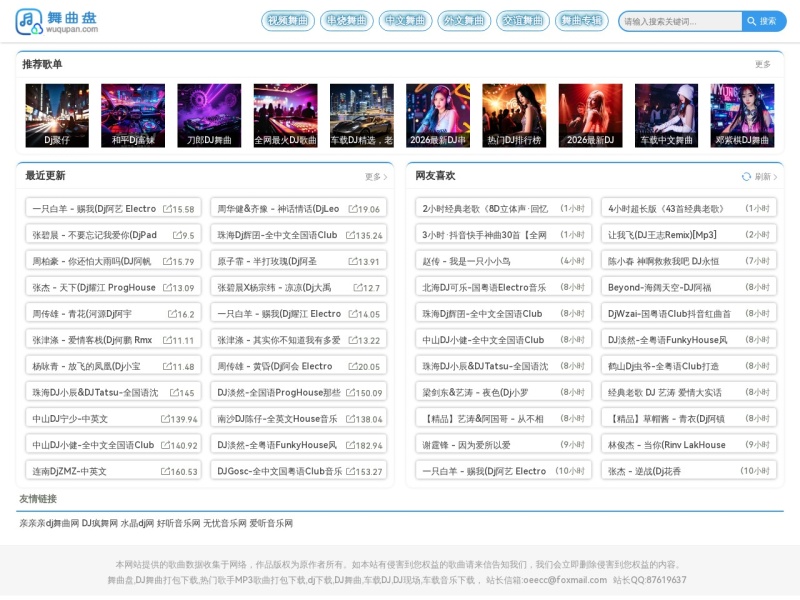Open the 外文舞曲 navigation tab
Image resolution: width=800 pixels, height=600 pixels.
tap(464, 21)
